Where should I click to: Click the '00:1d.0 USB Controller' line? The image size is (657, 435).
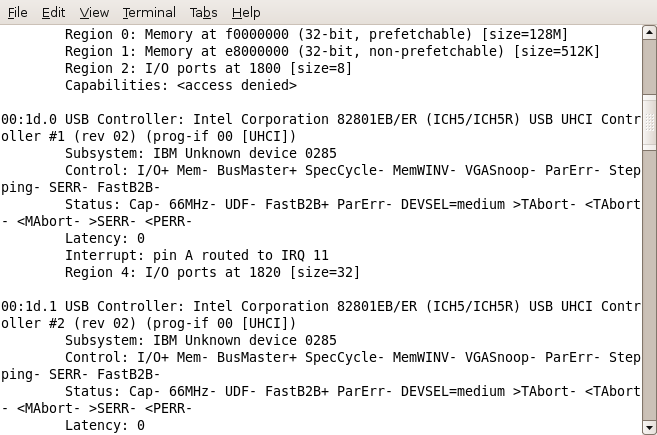coord(321,119)
